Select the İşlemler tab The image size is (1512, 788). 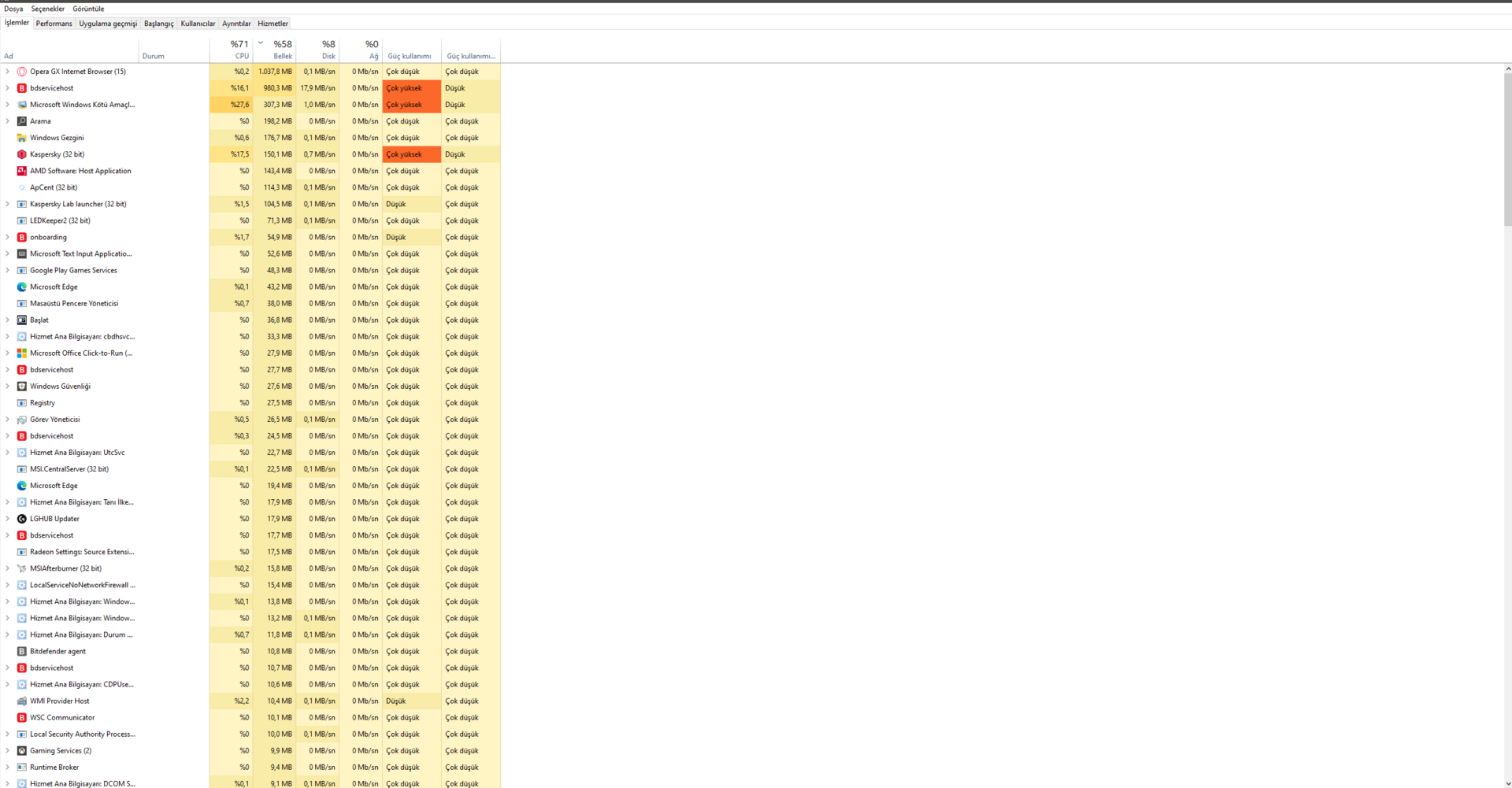[17, 23]
